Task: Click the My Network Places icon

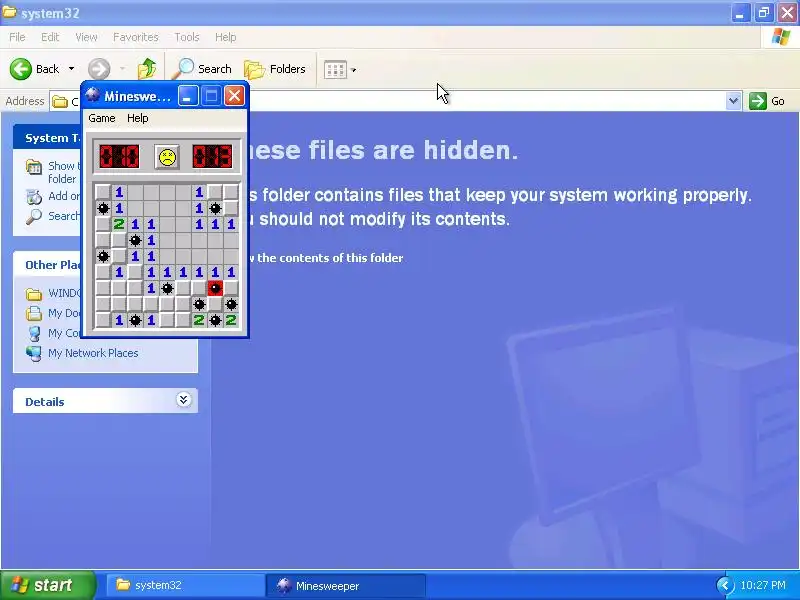Action: click(x=34, y=353)
